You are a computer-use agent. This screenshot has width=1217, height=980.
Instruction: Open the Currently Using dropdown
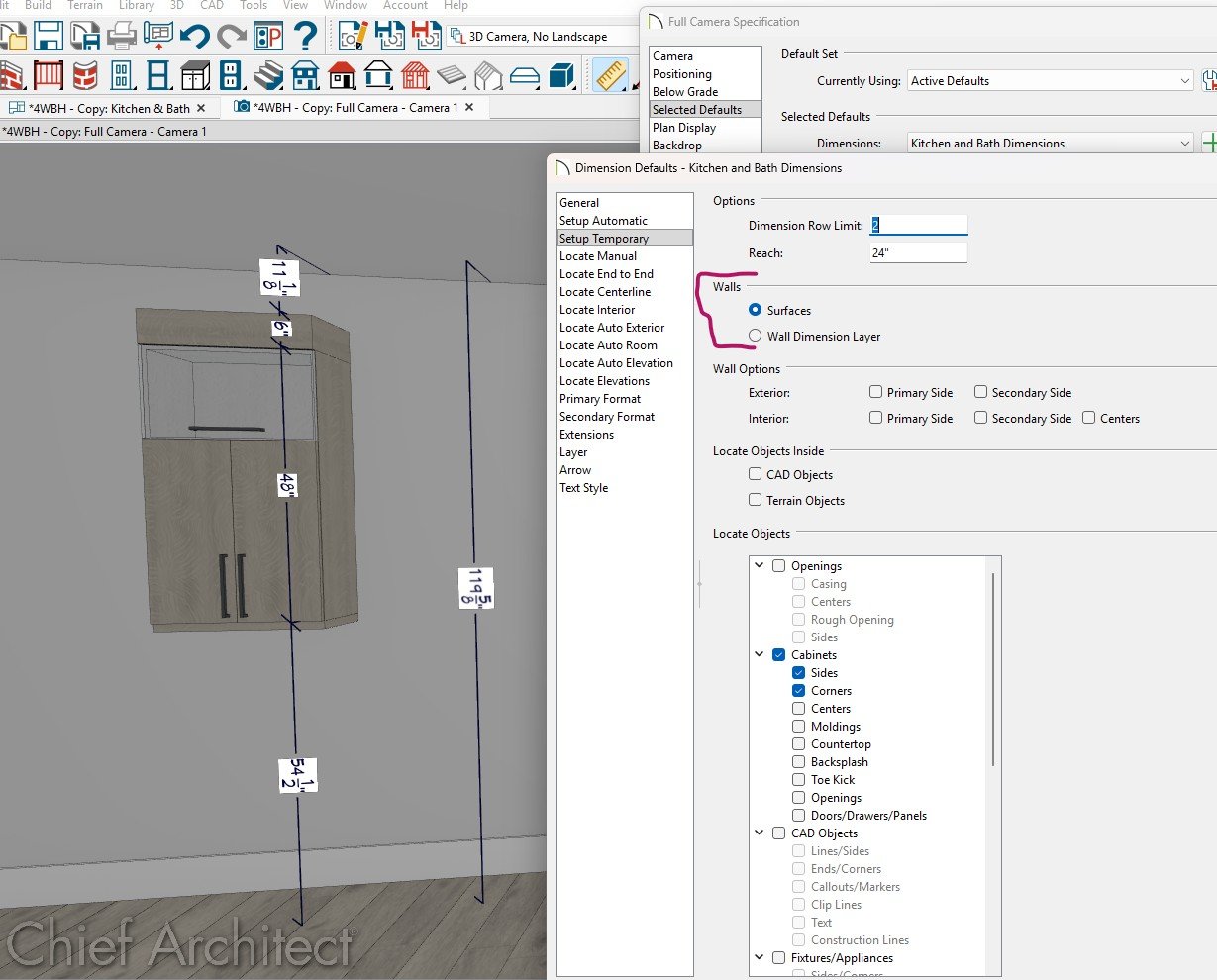pos(1050,81)
